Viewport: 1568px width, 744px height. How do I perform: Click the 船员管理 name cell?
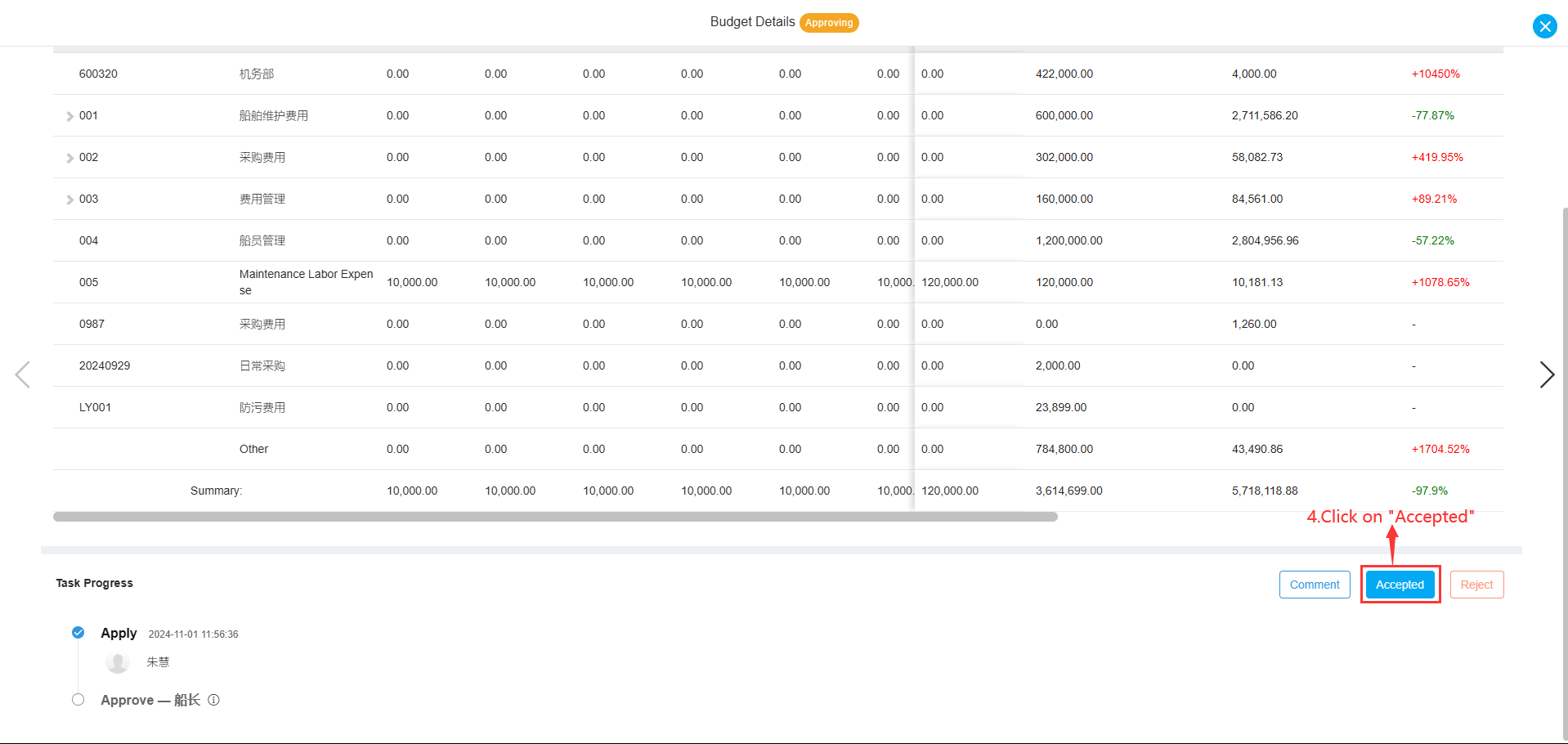pyautogui.click(x=262, y=240)
